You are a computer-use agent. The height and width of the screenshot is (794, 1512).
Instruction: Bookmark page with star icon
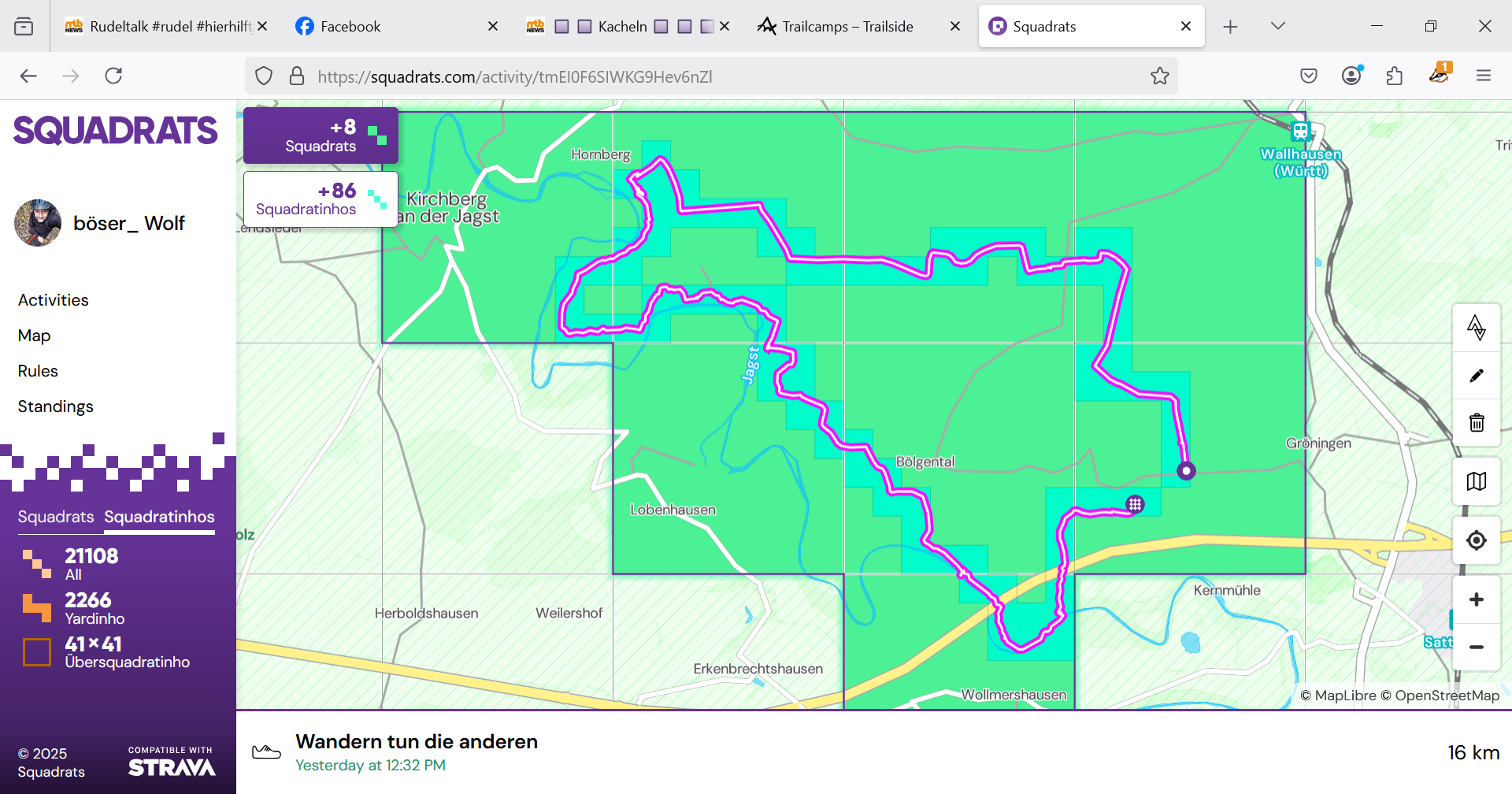pyautogui.click(x=1159, y=76)
